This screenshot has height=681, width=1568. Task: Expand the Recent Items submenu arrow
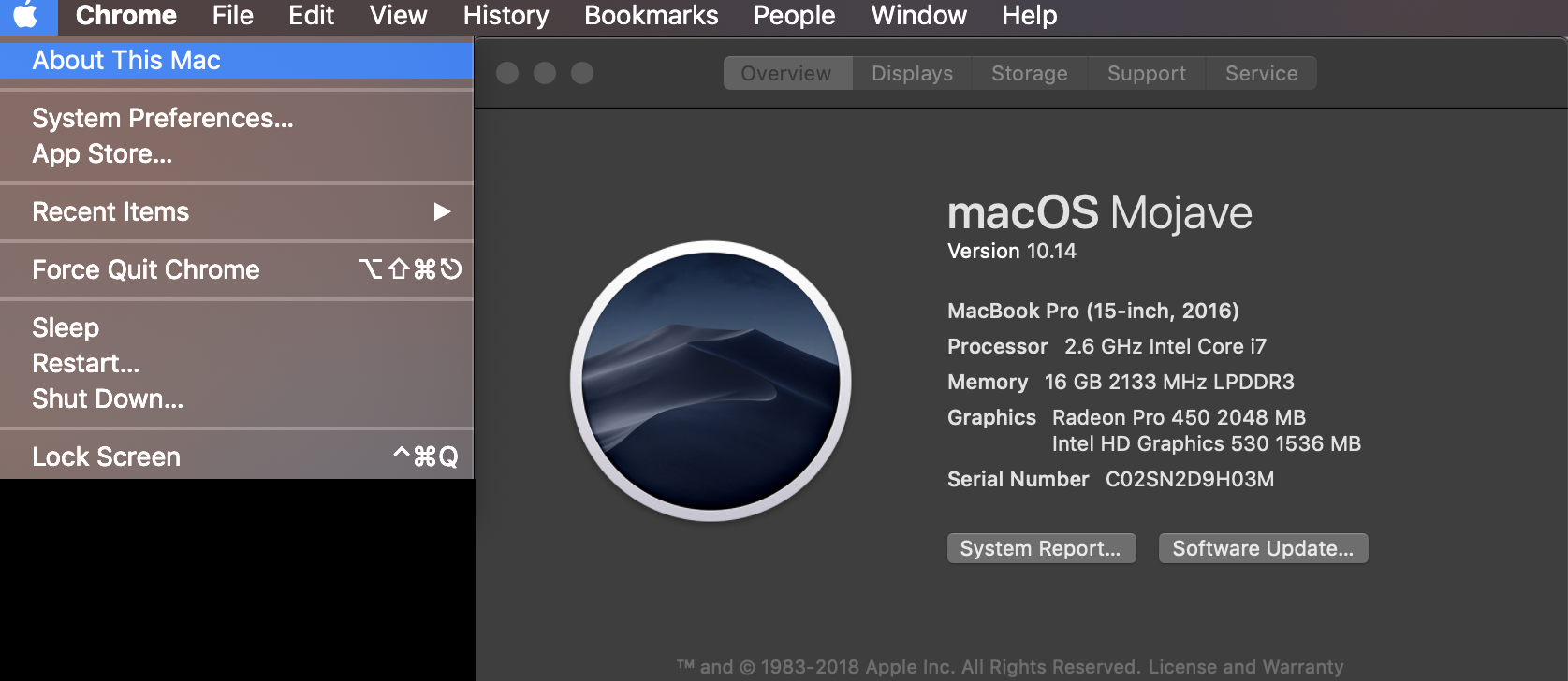(442, 212)
